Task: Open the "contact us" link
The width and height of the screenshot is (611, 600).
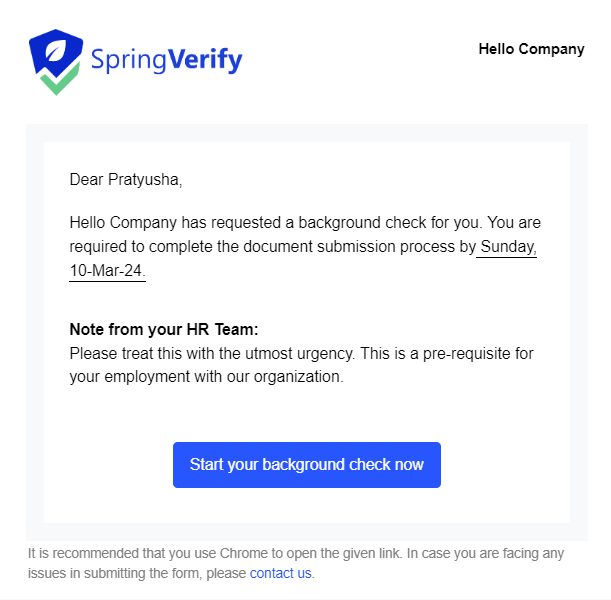Action: (x=281, y=574)
